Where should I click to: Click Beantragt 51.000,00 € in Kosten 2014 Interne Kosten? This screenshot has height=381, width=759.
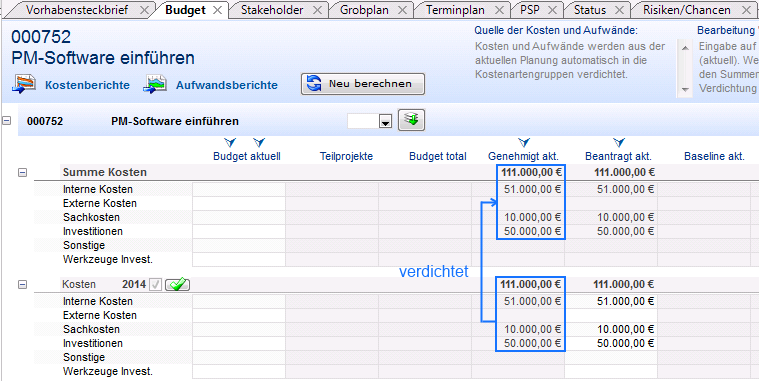pyautogui.click(x=625, y=302)
